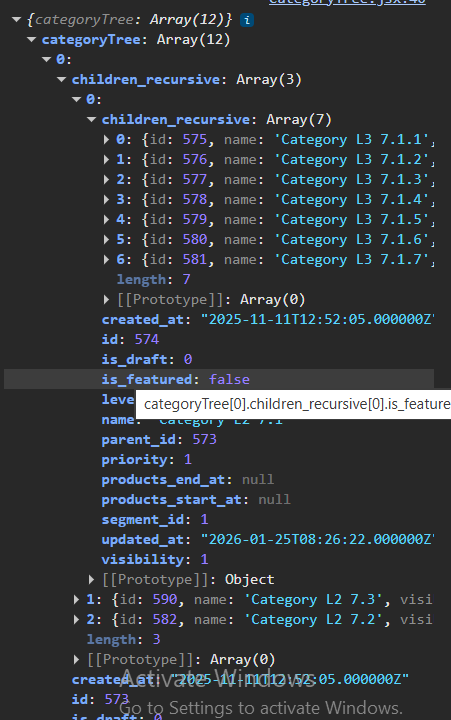Screen dimensions: 451x720
Task: Collapse children_recursive: Array(7) node
Action: click(91, 120)
